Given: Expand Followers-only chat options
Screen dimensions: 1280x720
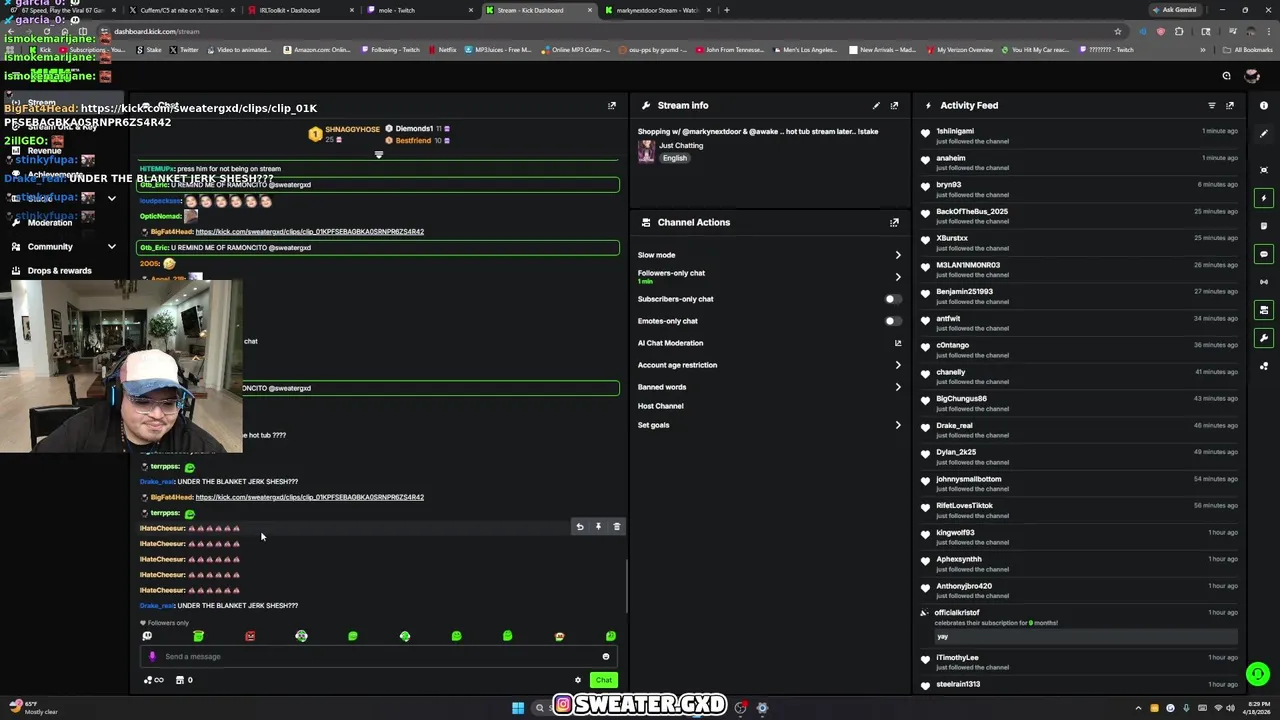Looking at the screenshot, I should 897,277.
